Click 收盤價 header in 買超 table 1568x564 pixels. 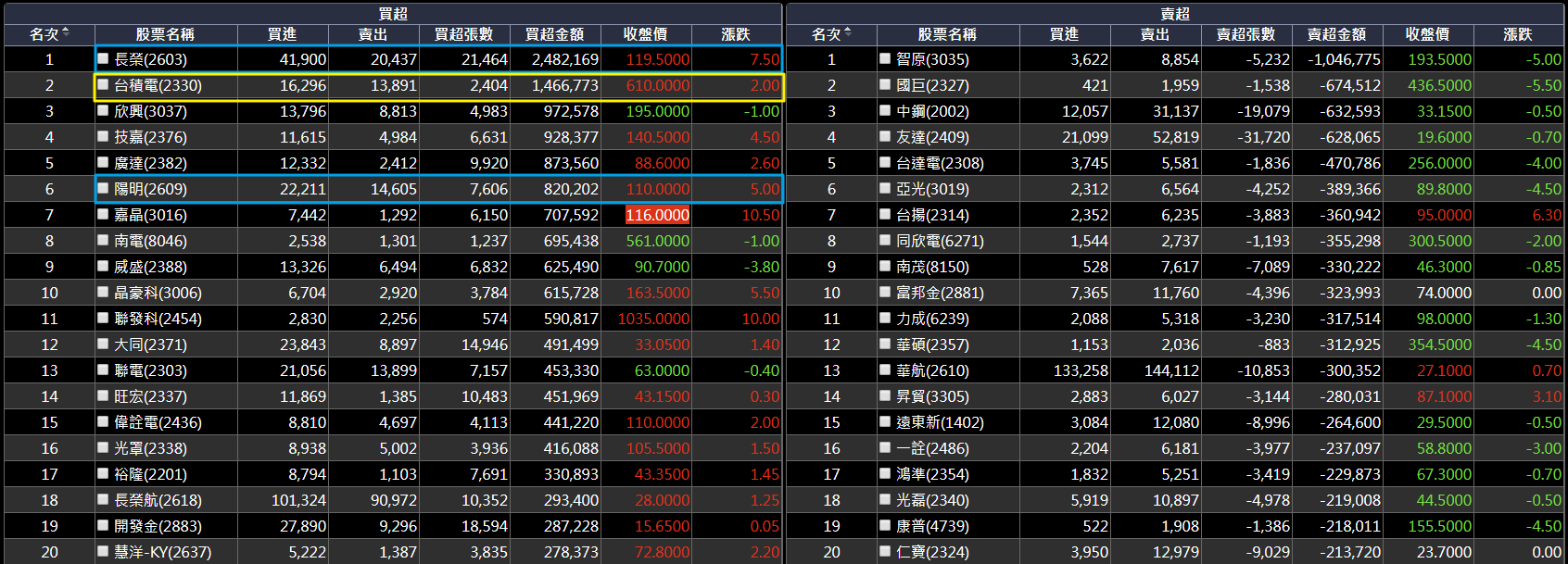coord(645,34)
